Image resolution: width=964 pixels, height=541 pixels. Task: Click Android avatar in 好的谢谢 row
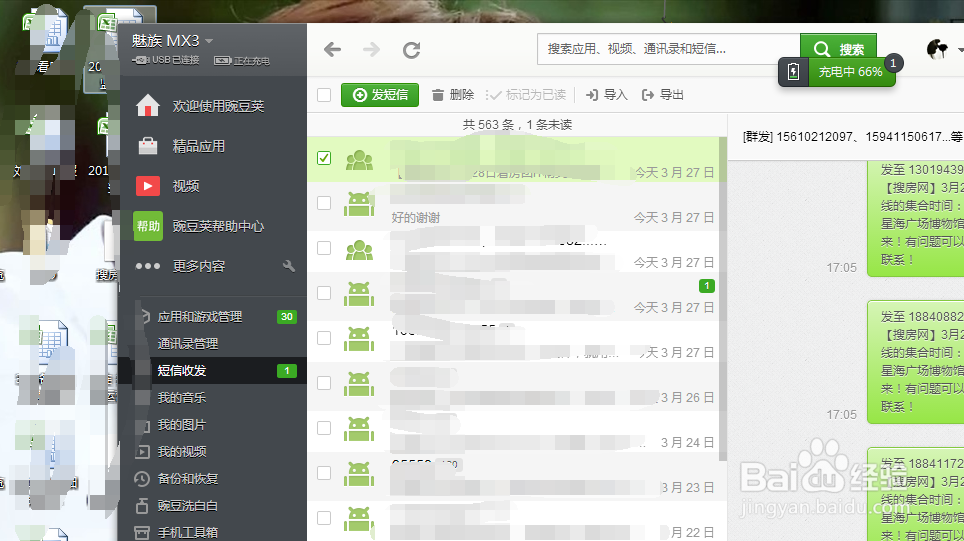tap(359, 204)
